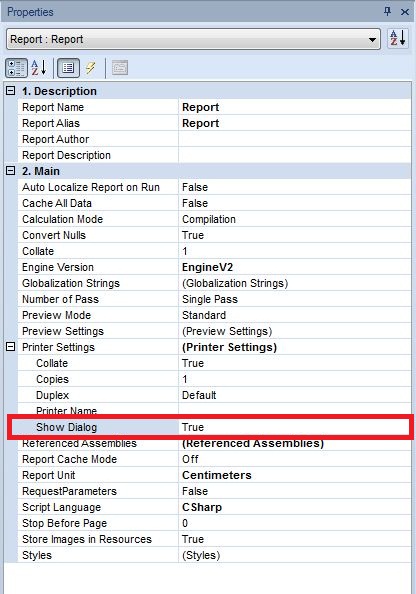Open the Report : Report object dropdown
This screenshot has width=416, height=594.
(x=193, y=39)
